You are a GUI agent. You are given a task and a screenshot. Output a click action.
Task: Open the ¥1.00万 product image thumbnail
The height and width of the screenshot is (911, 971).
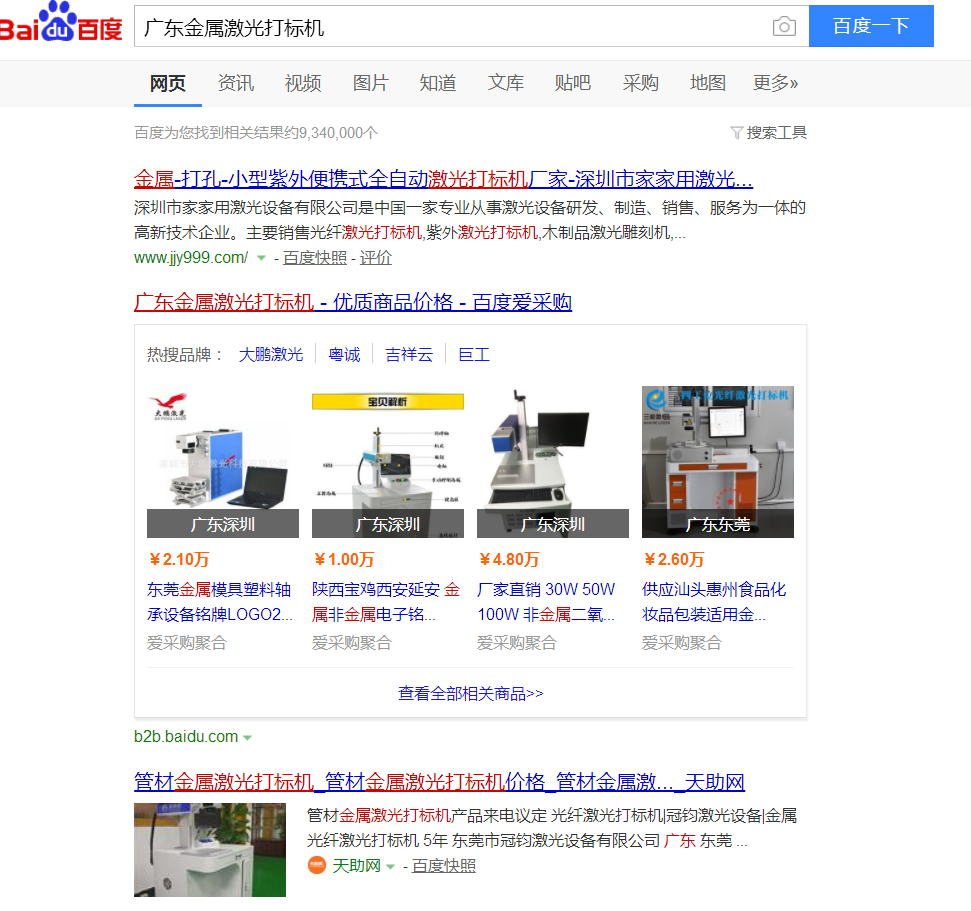point(388,462)
